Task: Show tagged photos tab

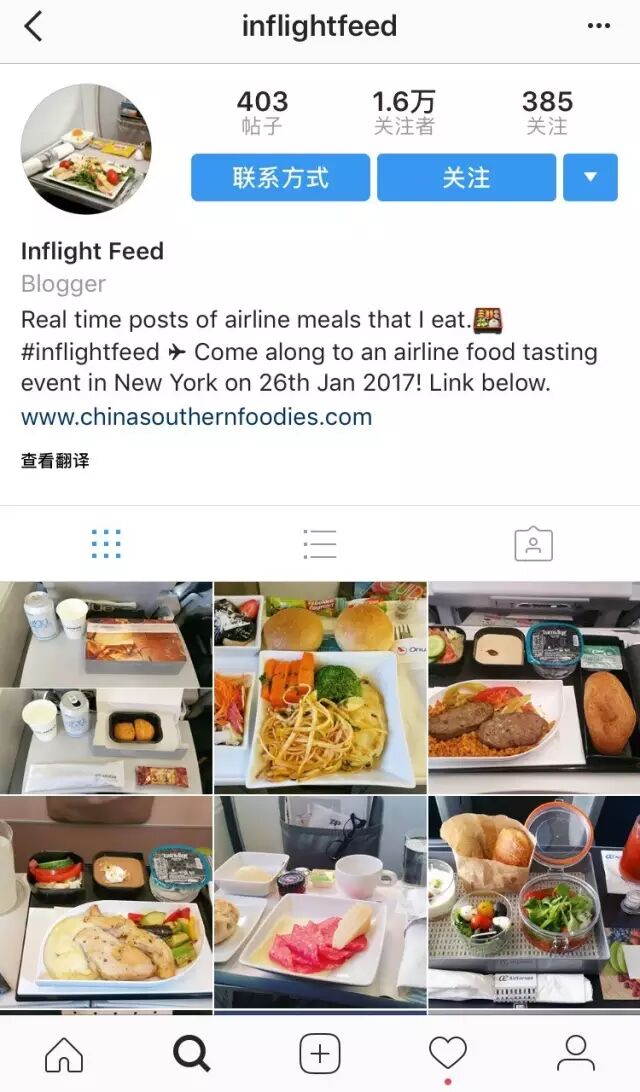Action: tap(533, 544)
